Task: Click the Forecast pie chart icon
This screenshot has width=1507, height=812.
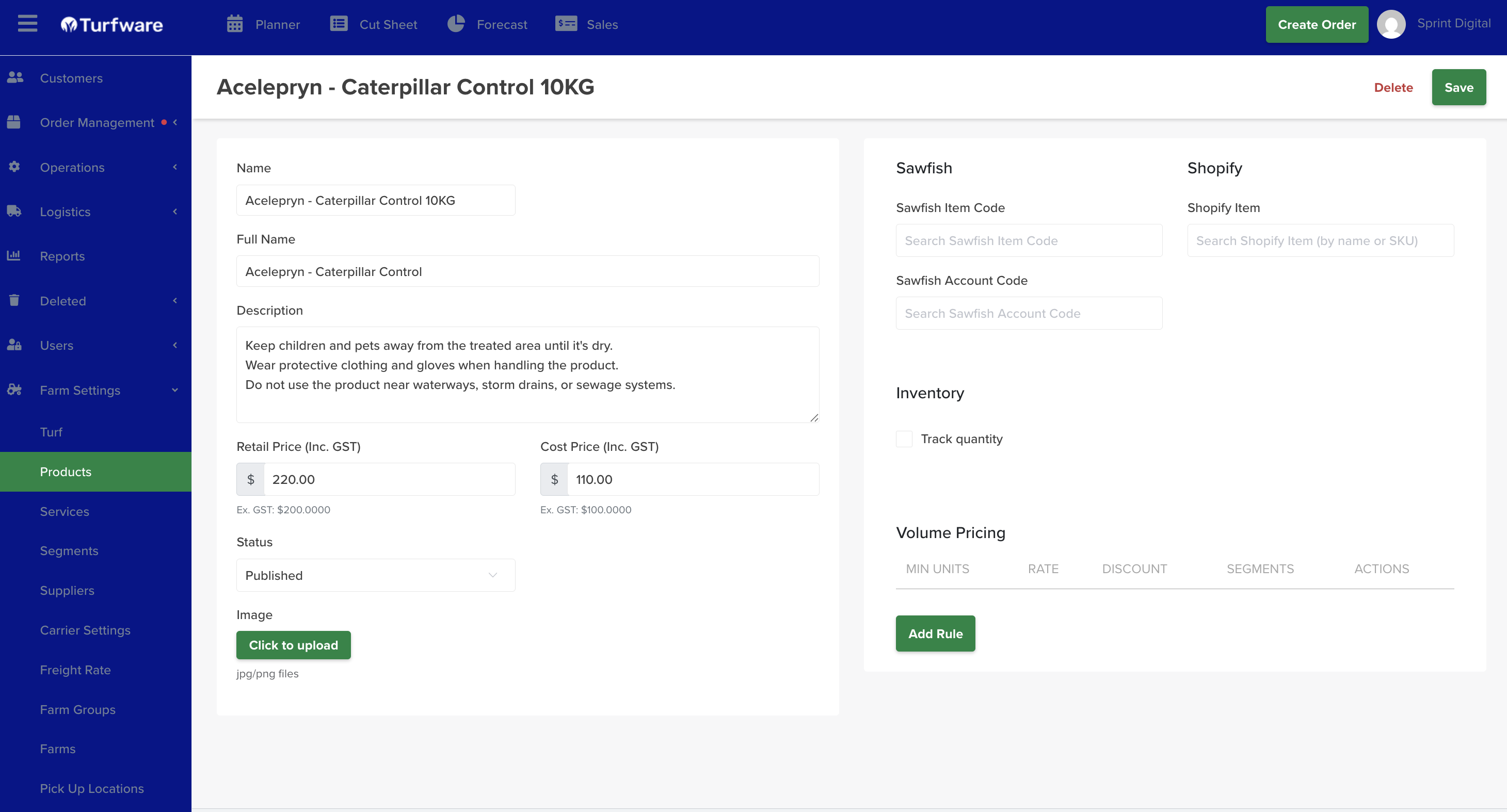Action: click(456, 24)
